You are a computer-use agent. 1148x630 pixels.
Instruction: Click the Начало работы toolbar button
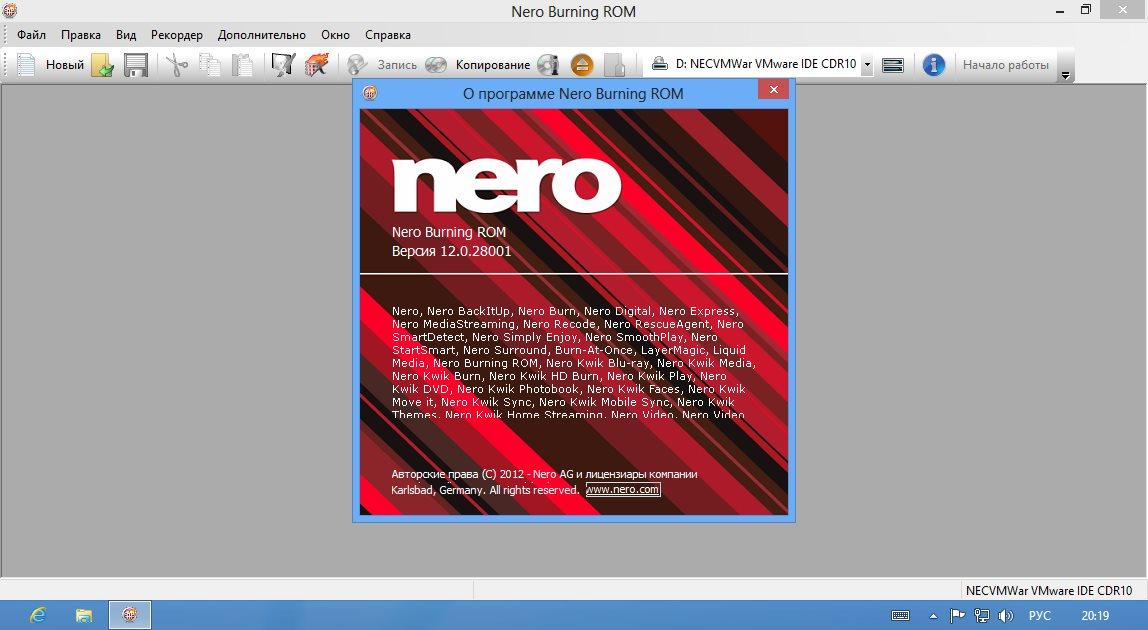[x=1005, y=64]
